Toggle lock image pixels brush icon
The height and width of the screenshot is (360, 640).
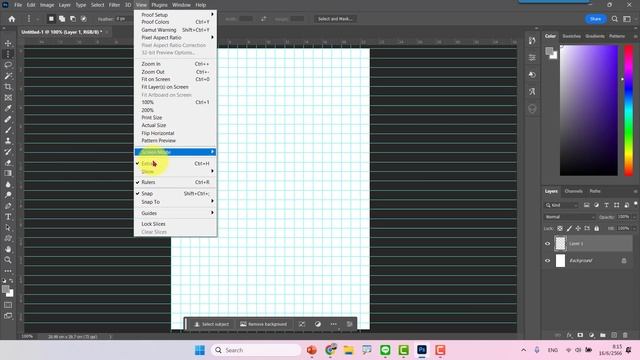(569, 229)
